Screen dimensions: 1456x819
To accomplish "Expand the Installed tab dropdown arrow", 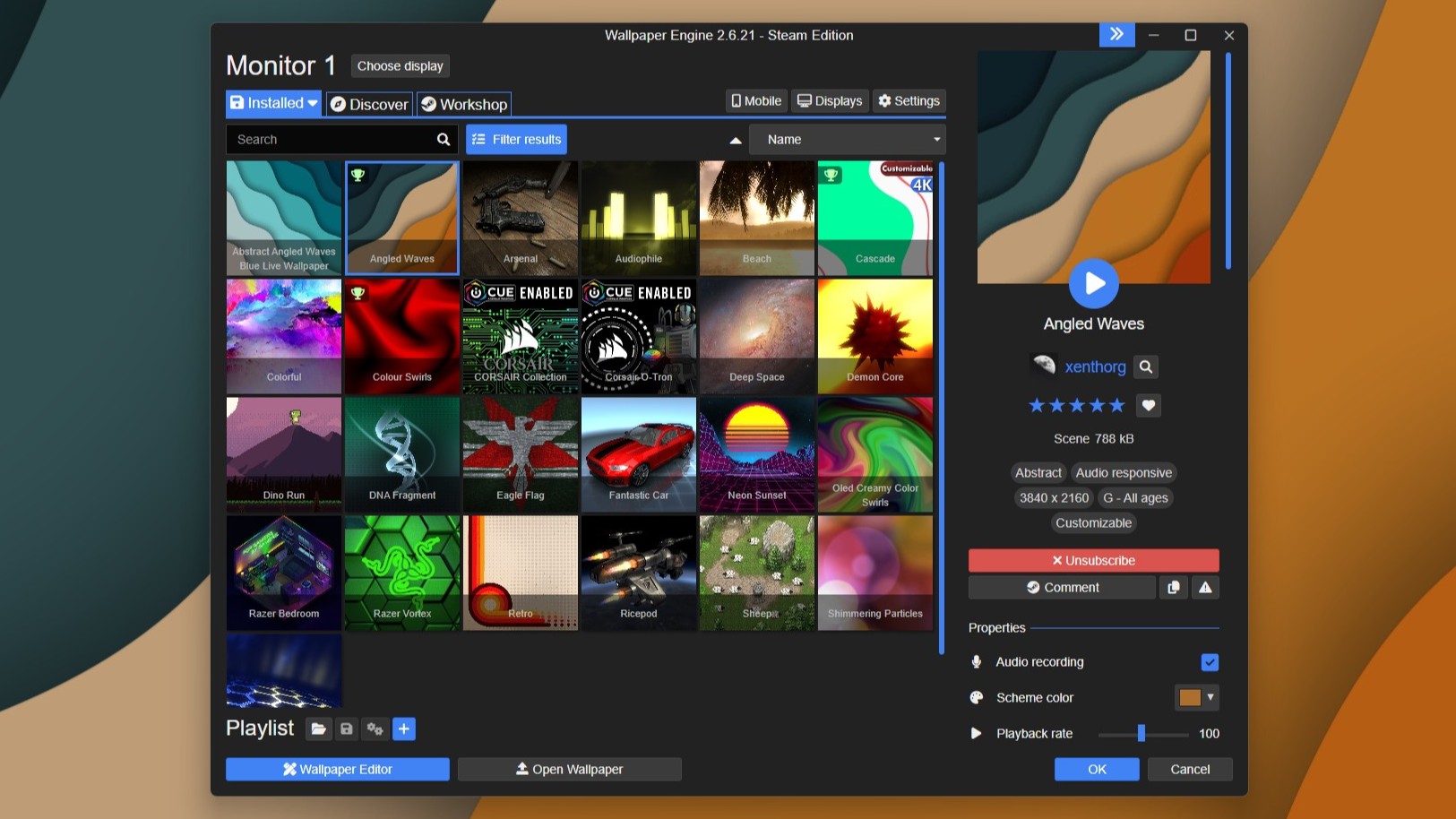I will (313, 104).
